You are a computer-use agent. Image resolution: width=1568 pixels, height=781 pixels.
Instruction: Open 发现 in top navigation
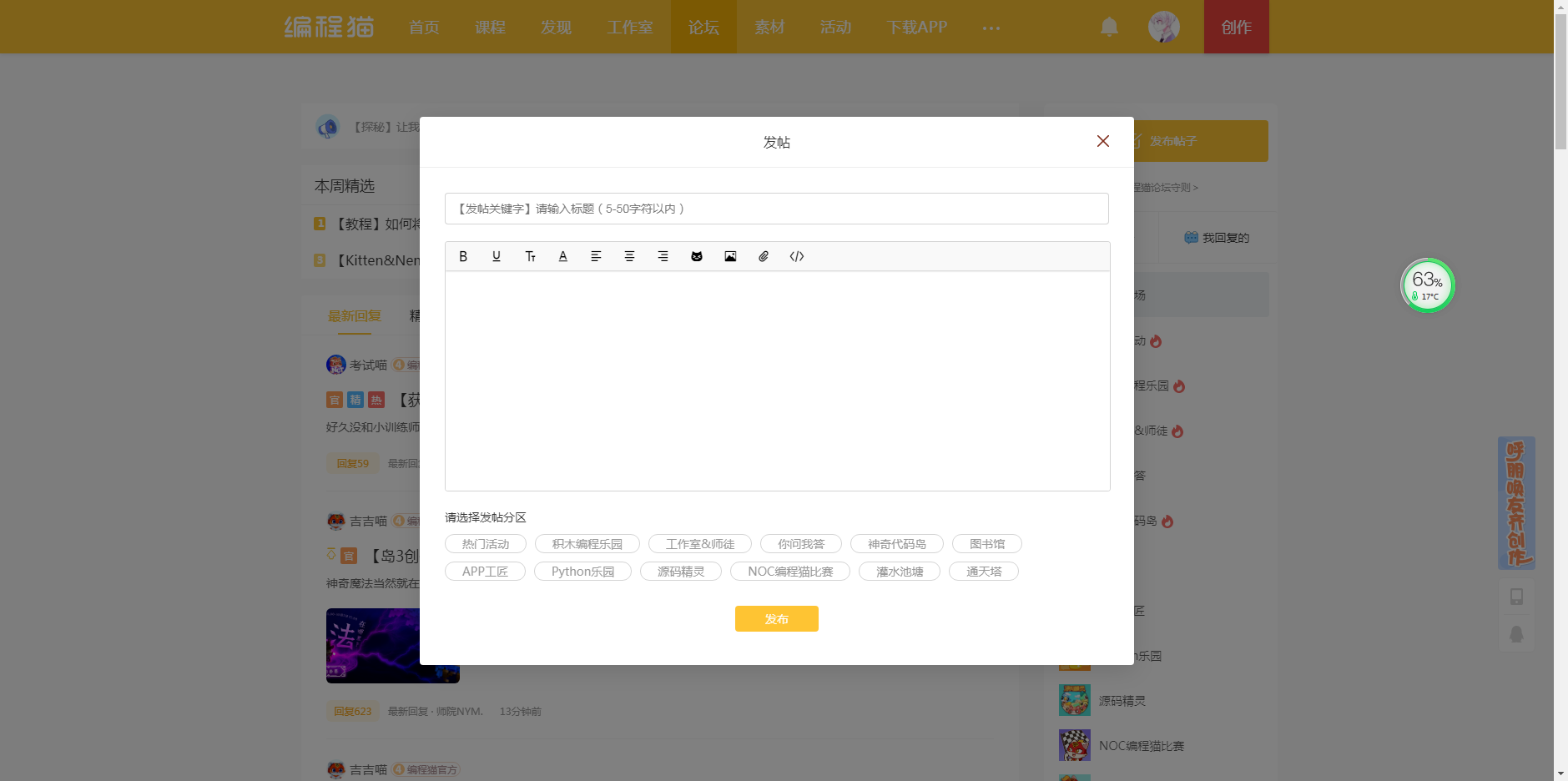(x=556, y=27)
